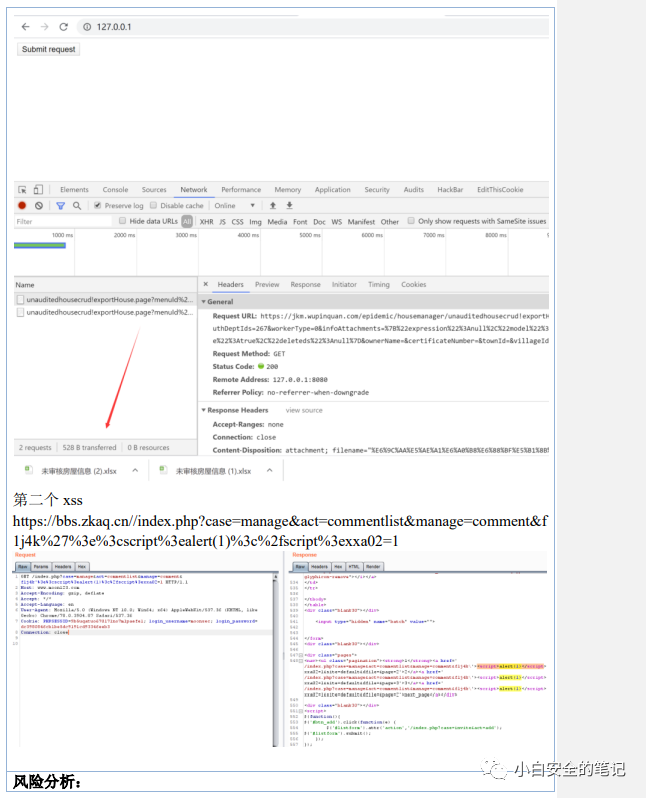Image resolution: width=646 pixels, height=798 pixels.
Task: Open the Cookies details tab
Action: 413,284
